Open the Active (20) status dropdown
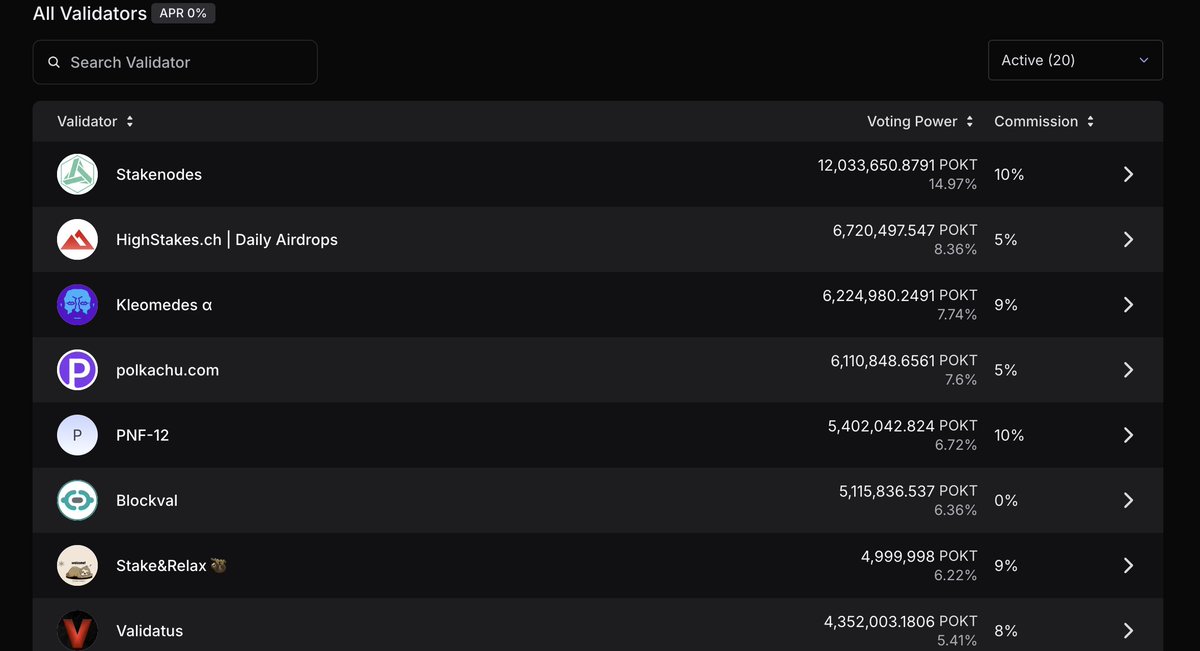This screenshot has height=651, width=1200. pos(1075,60)
